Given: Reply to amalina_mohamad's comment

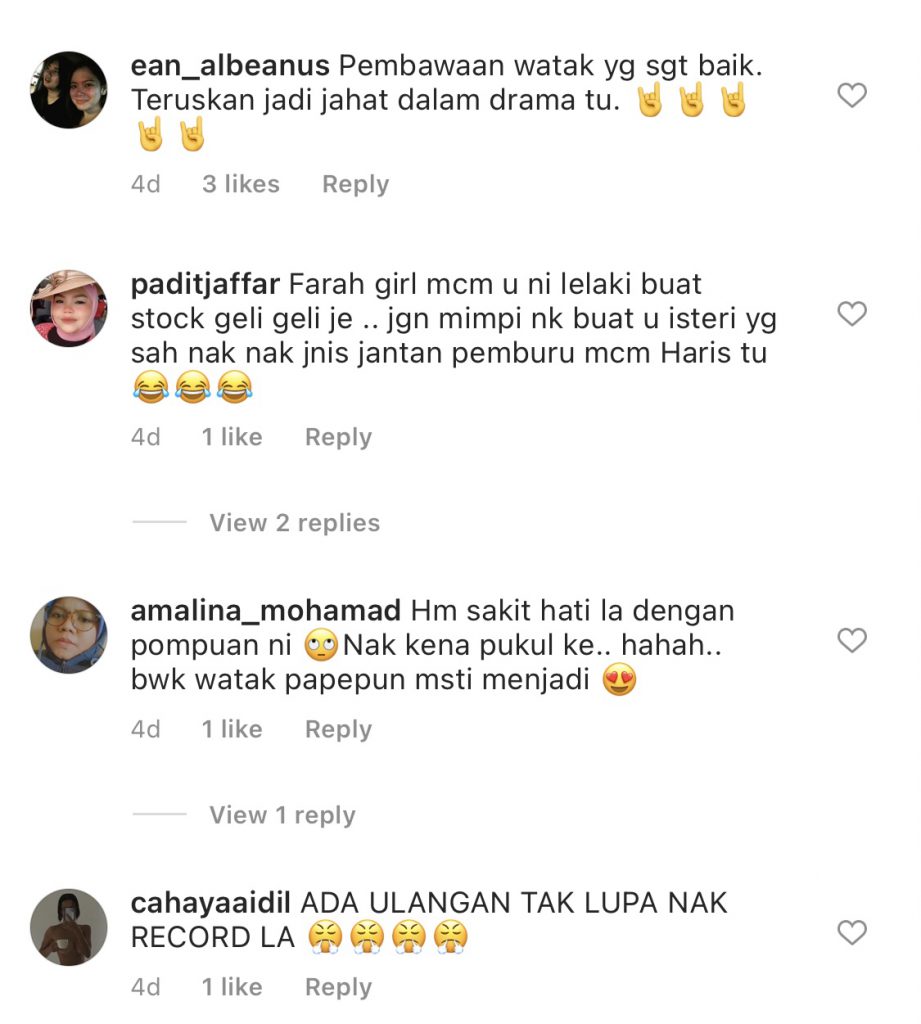Looking at the screenshot, I should click(x=338, y=729).
